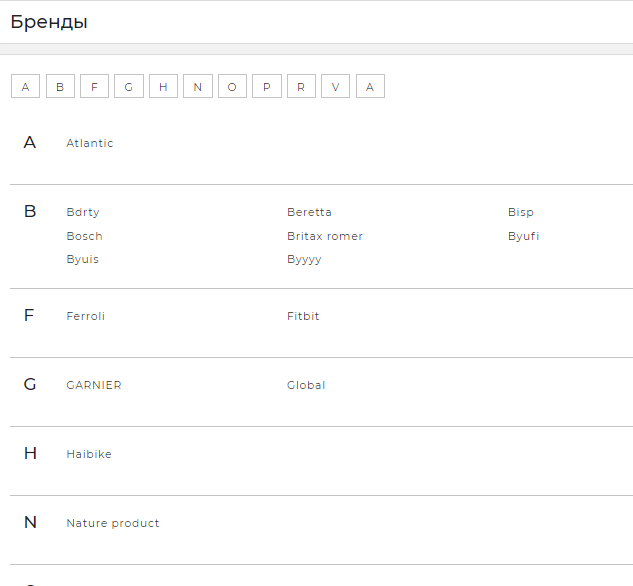Select the R letter filter
Viewport: 633px width, 586px height.
coord(301,87)
